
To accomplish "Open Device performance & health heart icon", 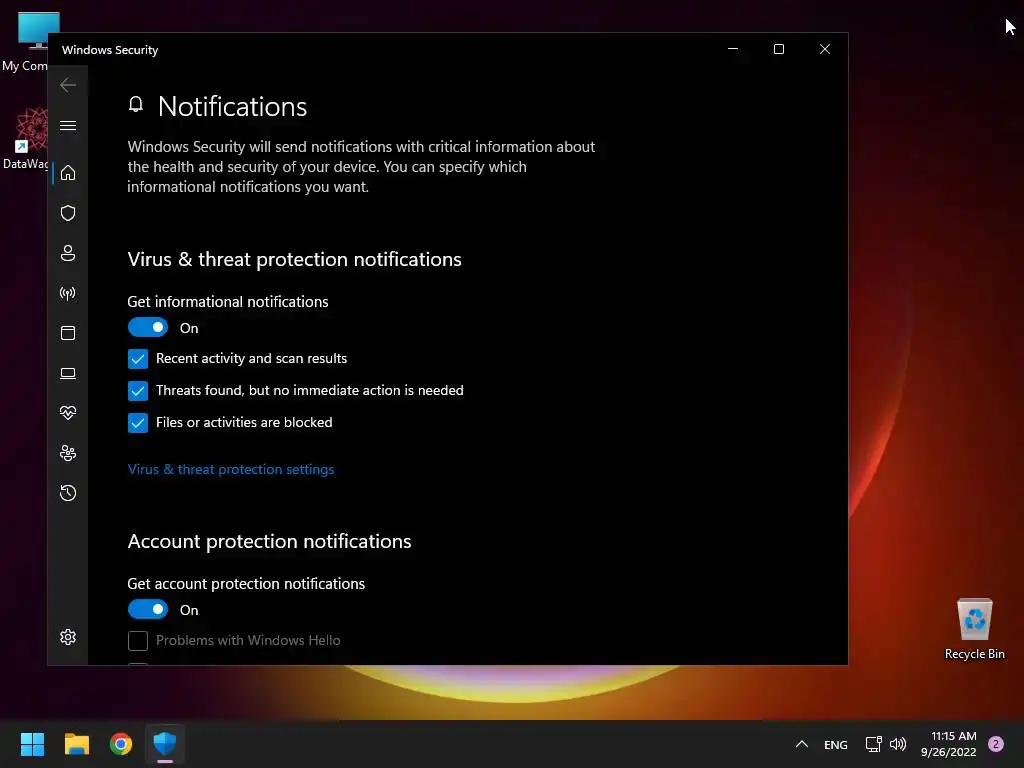I will pos(68,413).
